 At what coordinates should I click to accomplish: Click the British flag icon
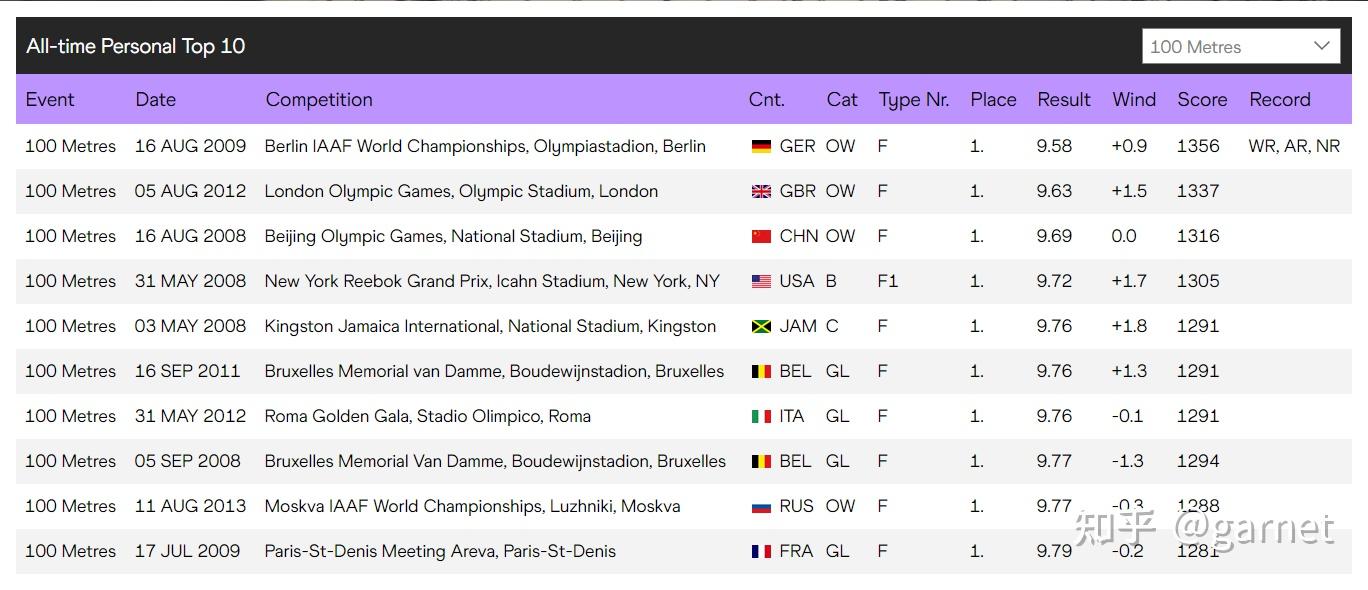pyautogui.click(x=761, y=192)
